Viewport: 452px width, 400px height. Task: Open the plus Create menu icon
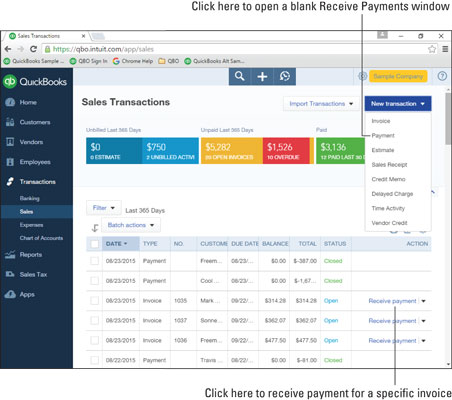click(x=262, y=77)
